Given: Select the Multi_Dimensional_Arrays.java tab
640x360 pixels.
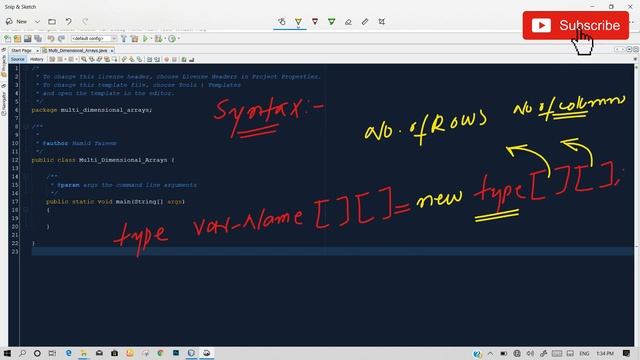Looking at the screenshot, I should pos(78,50).
